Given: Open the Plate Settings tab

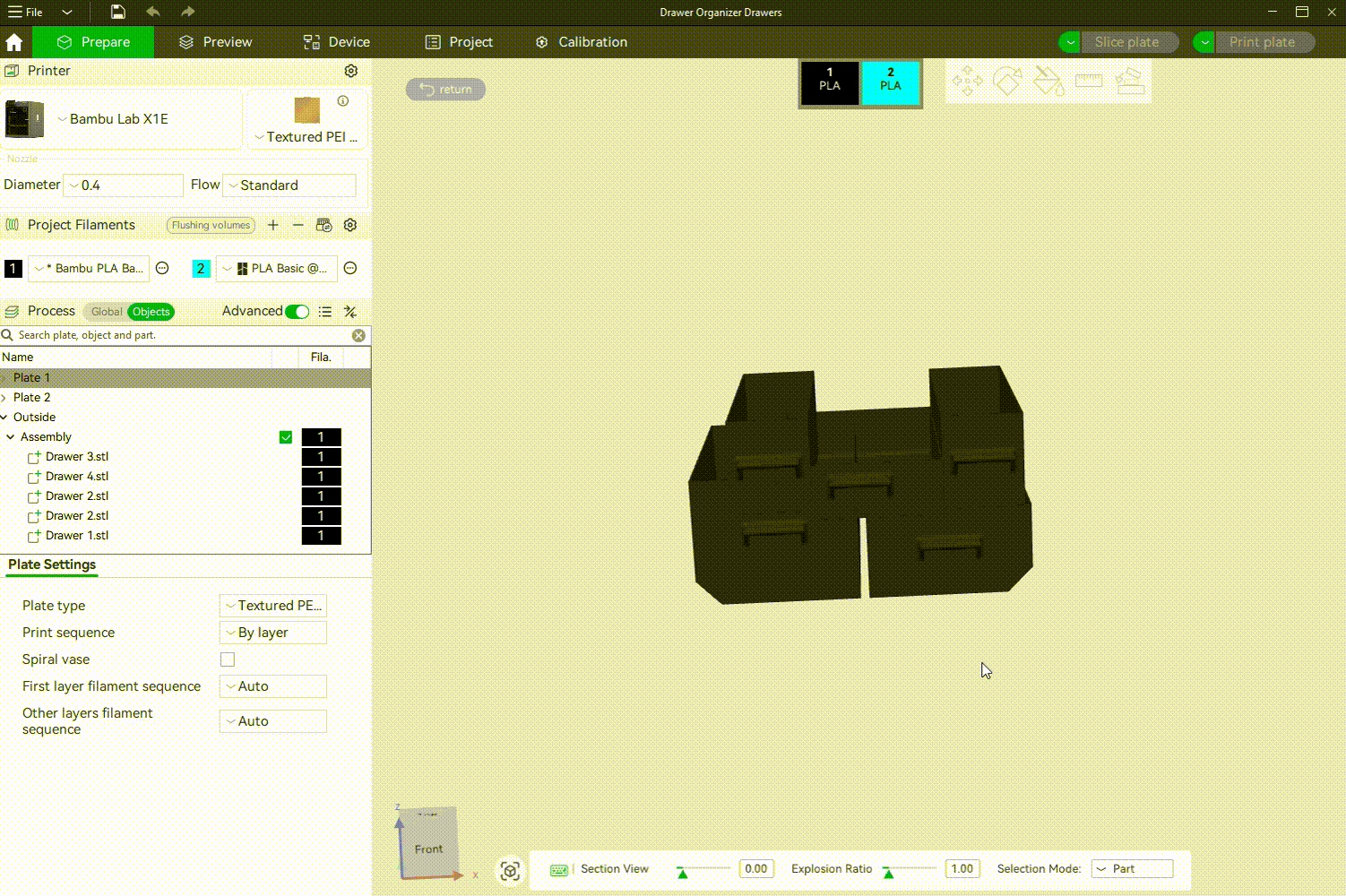Looking at the screenshot, I should tap(52, 564).
